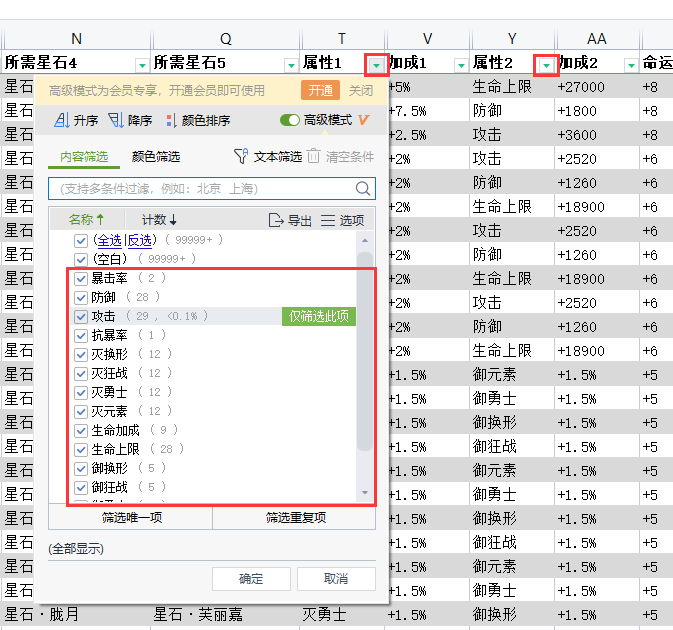Select cell with +3600
Image resolution: width=673 pixels, height=630 pixels.
pyautogui.click(x=597, y=135)
